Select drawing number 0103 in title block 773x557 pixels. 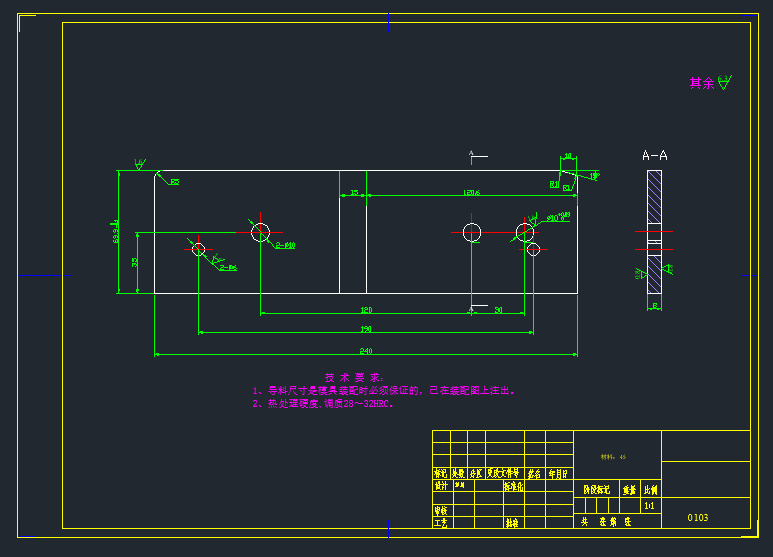point(698,518)
